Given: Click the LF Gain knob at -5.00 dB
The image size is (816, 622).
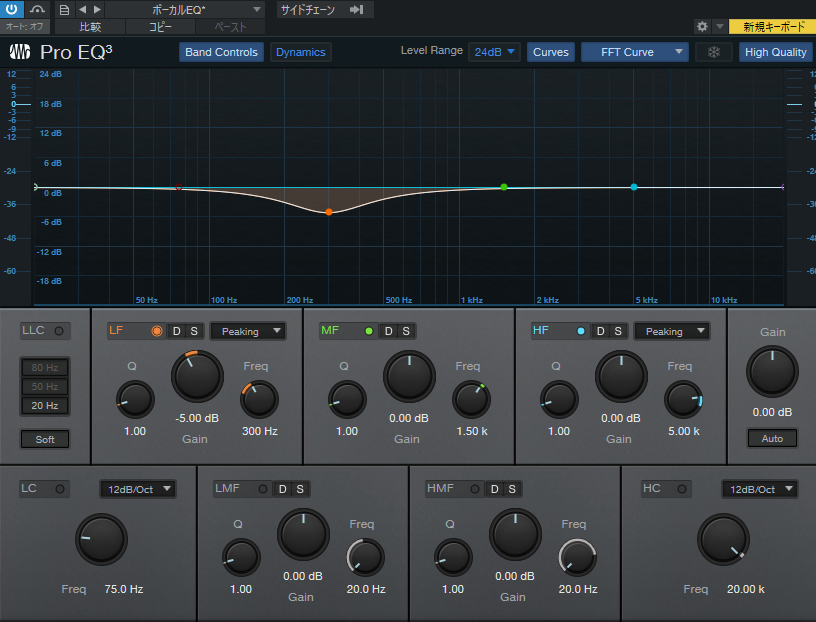Looking at the screenshot, I should click(x=197, y=376).
